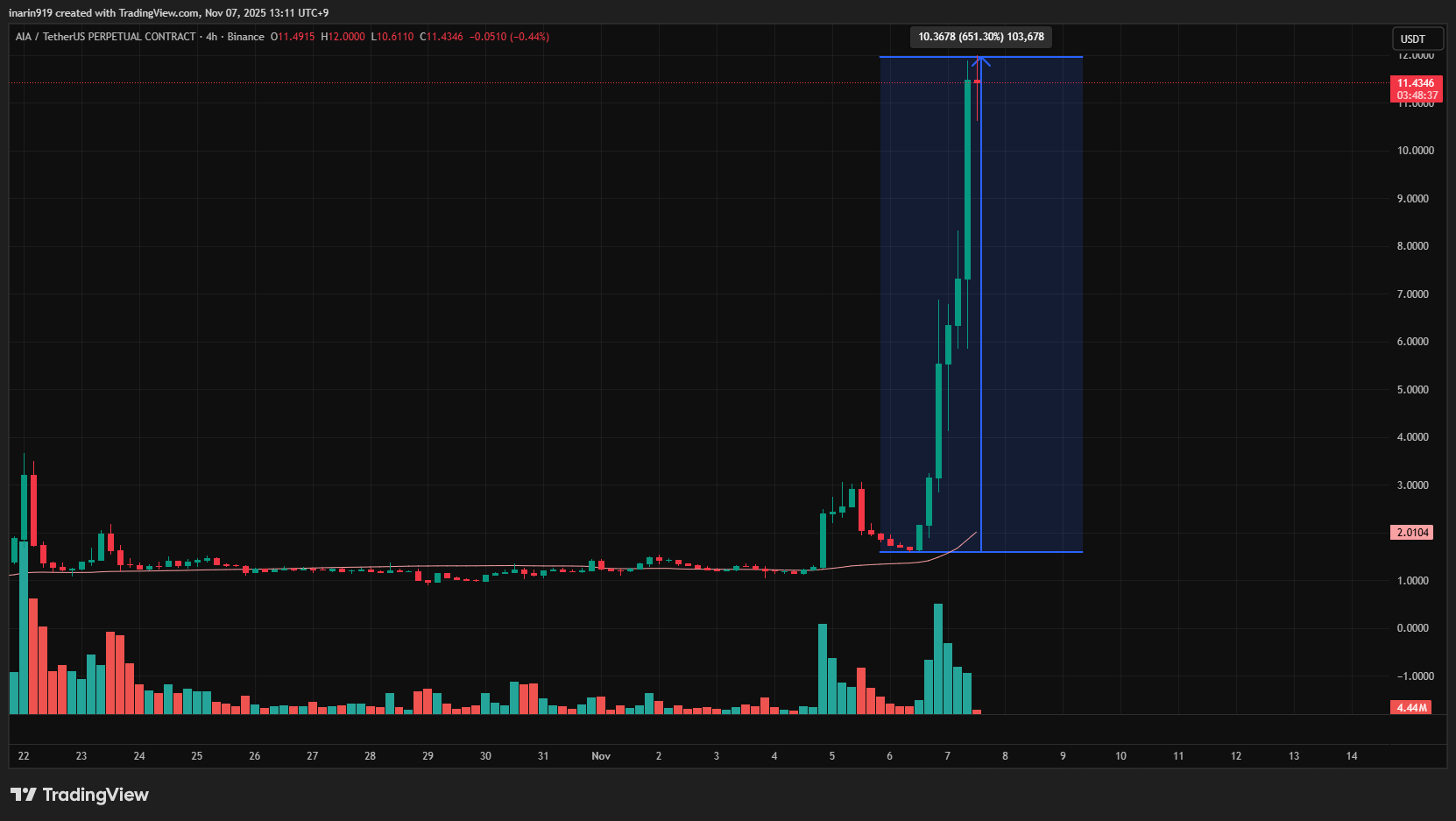Click the red 11.4346 current price label
The image size is (1456, 821).
coord(1415,83)
